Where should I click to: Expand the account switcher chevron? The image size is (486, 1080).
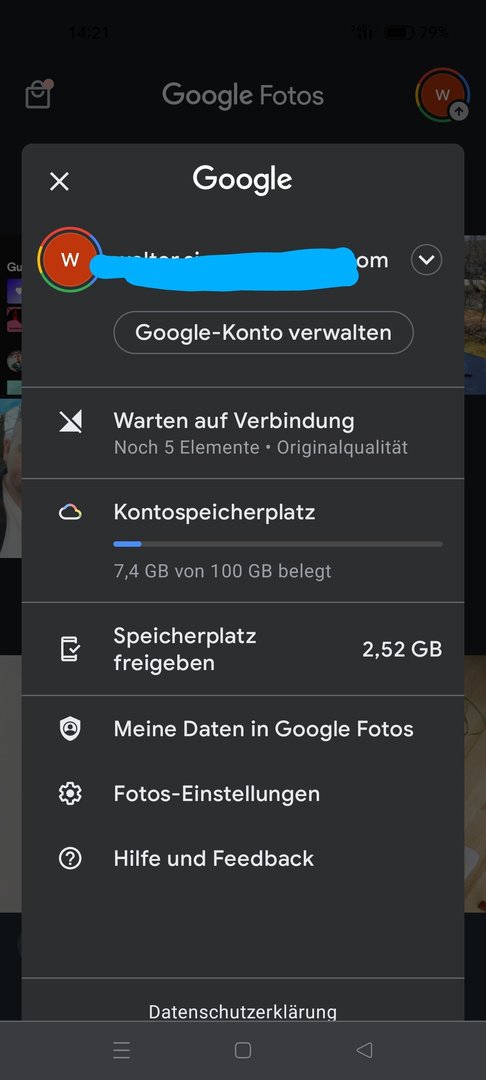(426, 260)
